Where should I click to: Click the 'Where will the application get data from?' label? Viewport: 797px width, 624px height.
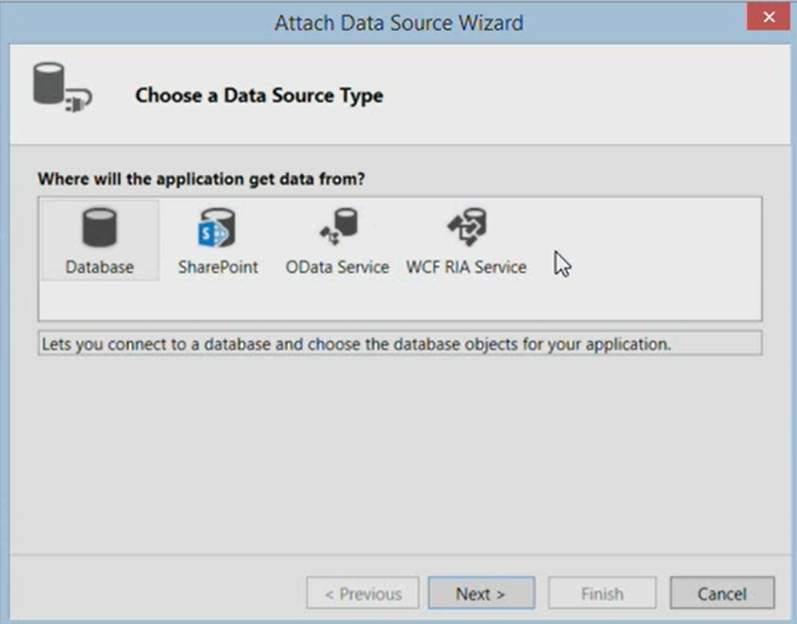(x=201, y=179)
